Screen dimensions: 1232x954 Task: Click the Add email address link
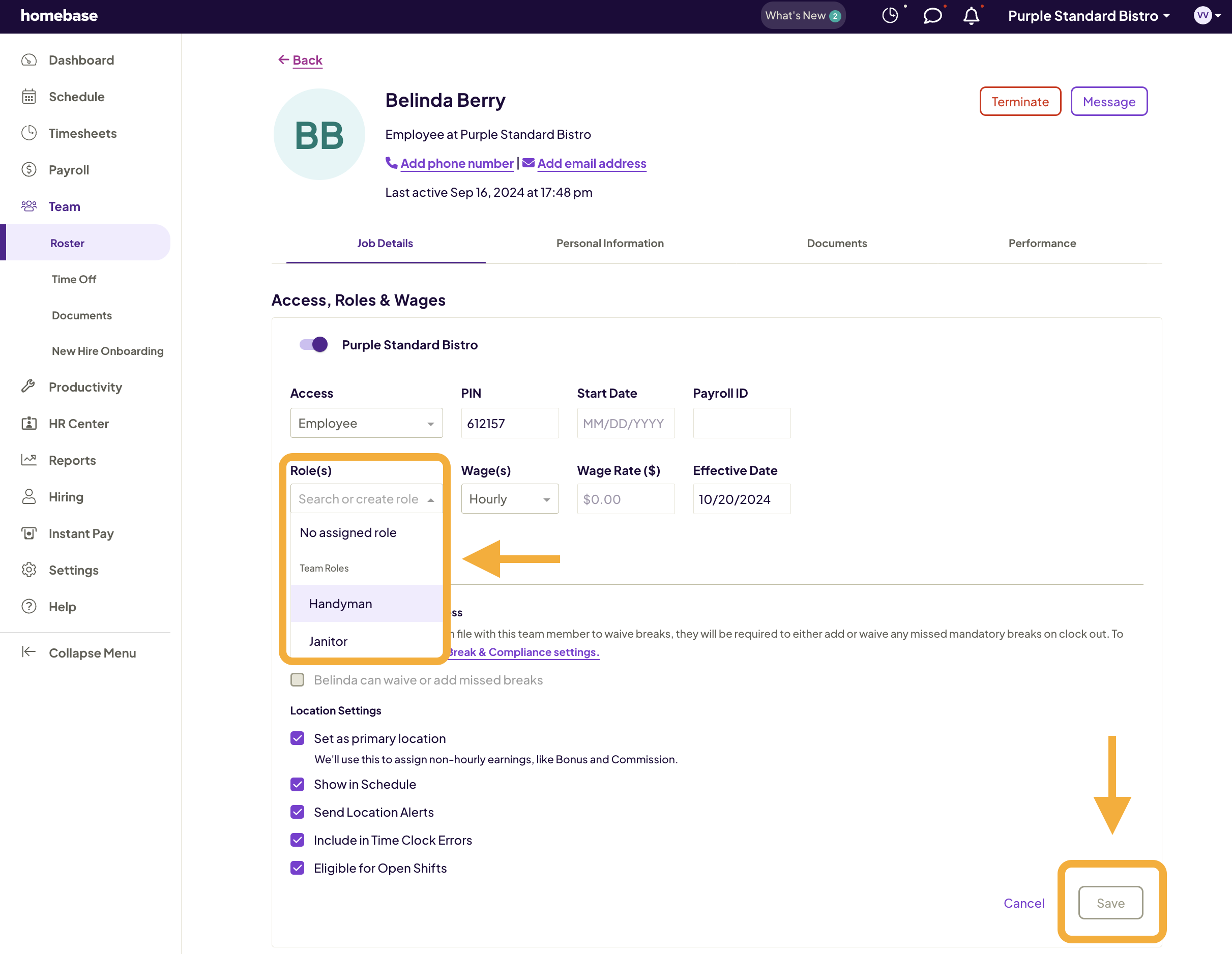[x=592, y=163]
